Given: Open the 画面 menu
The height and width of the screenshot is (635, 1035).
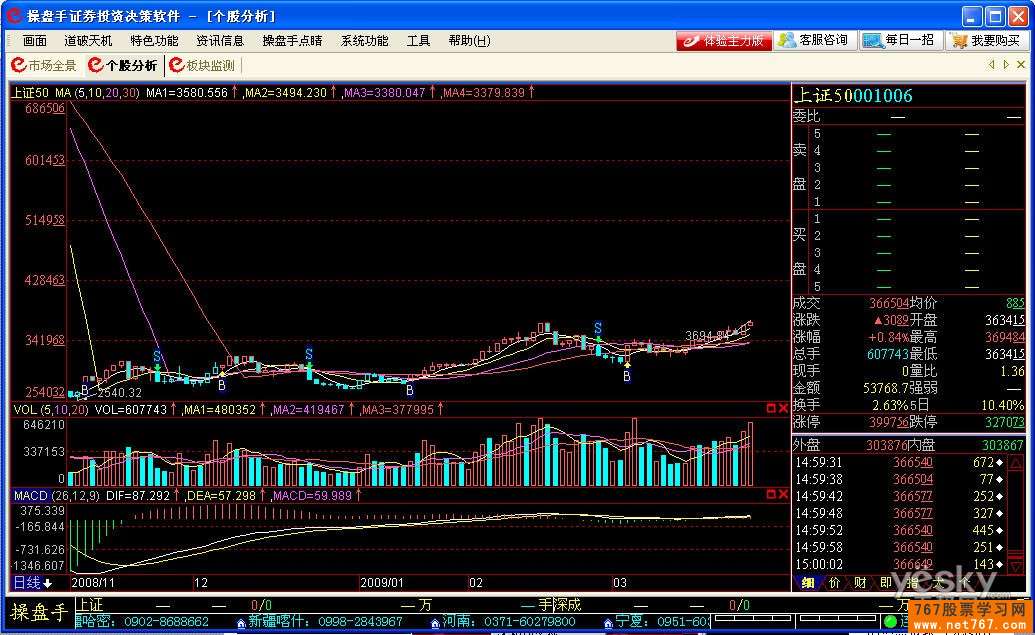Looking at the screenshot, I should [x=34, y=41].
